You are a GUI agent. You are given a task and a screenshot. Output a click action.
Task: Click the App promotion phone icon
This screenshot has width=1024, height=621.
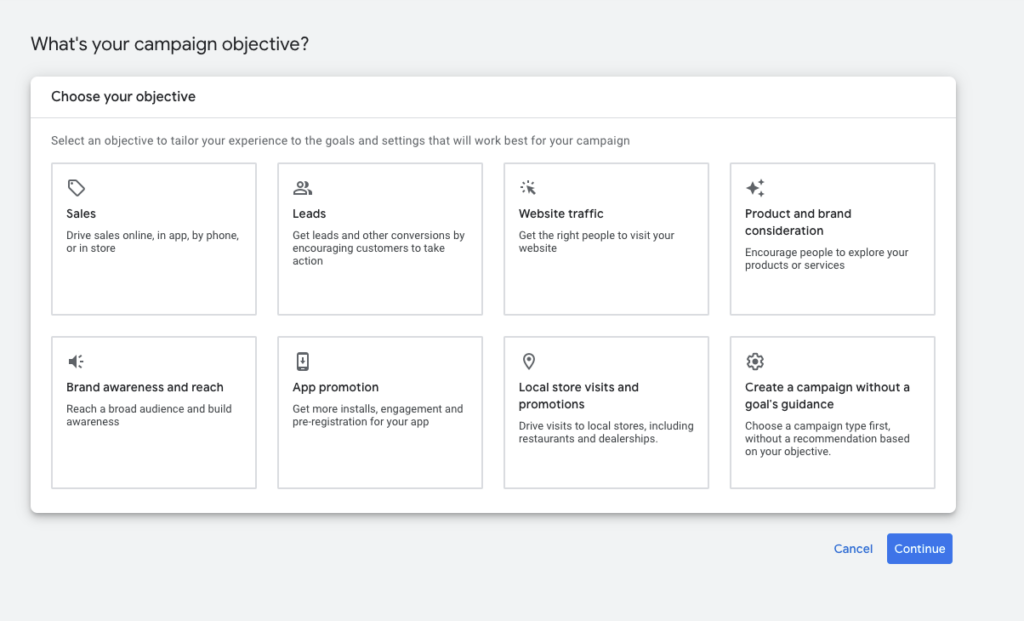click(303, 360)
